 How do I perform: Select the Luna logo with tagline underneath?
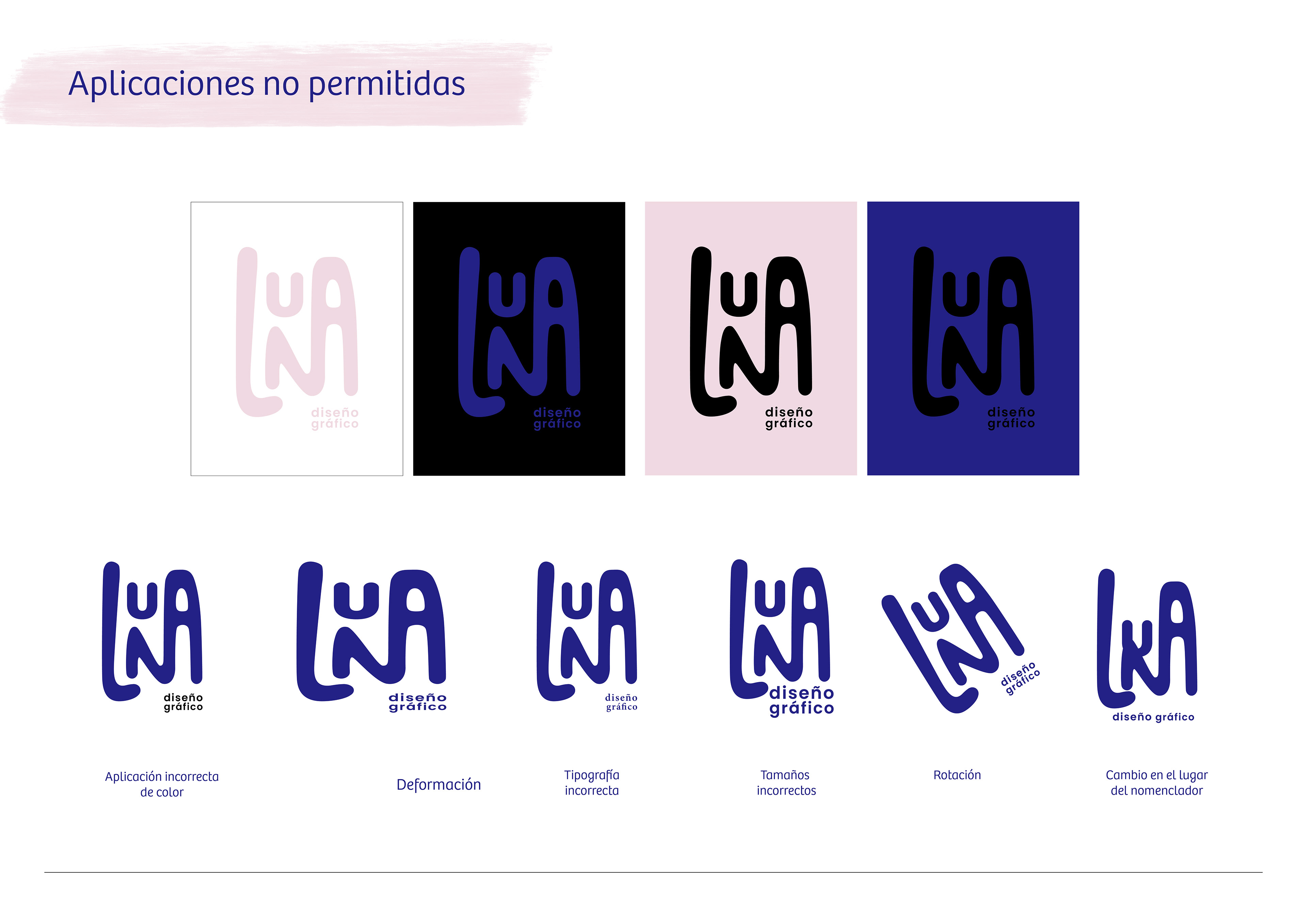(x=1147, y=646)
